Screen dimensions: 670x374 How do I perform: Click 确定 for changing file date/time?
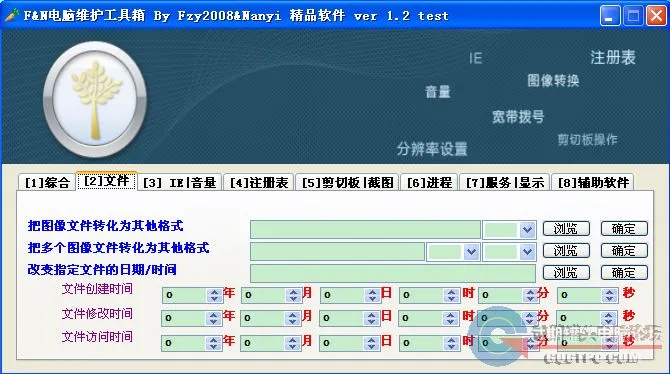pos(624,273)
